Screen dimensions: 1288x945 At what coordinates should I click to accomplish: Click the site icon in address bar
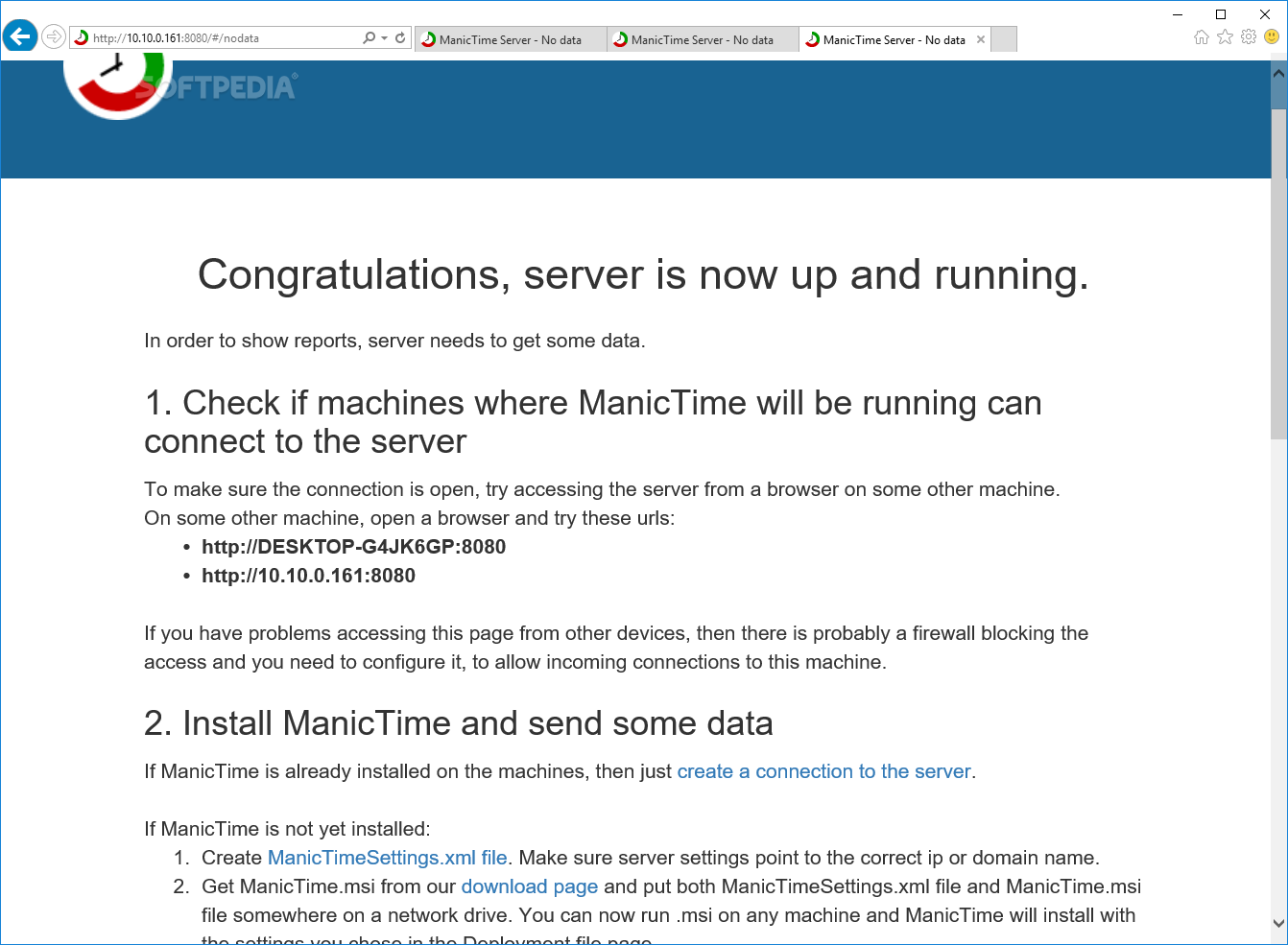point(82,38)
